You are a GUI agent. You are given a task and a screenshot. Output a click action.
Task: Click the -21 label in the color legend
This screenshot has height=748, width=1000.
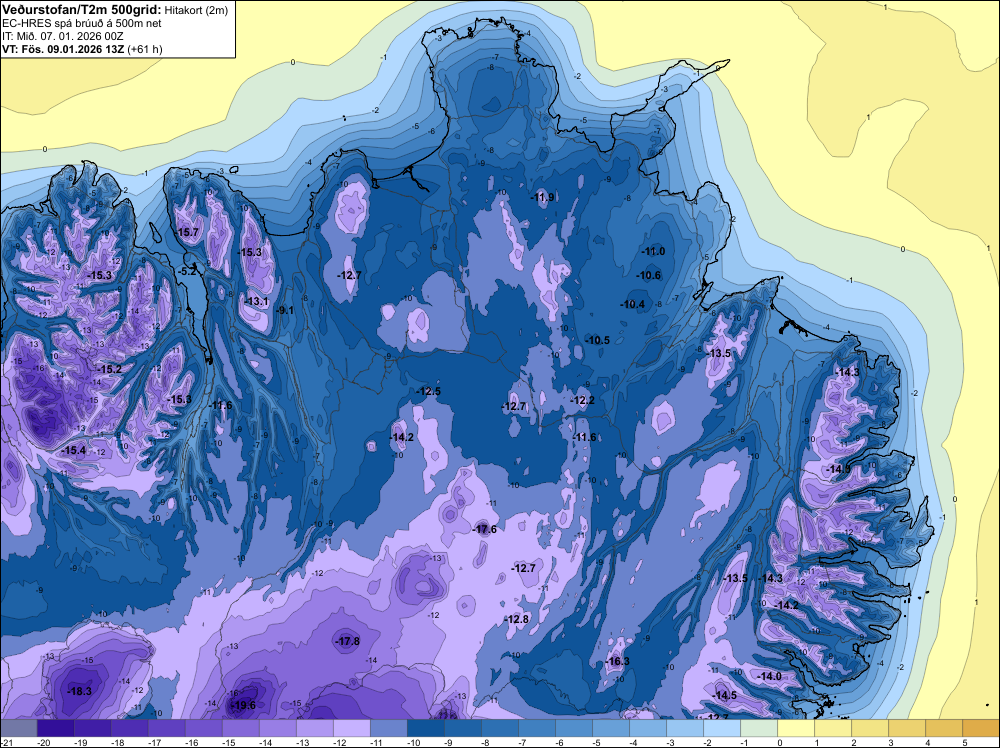click(6, 742)
